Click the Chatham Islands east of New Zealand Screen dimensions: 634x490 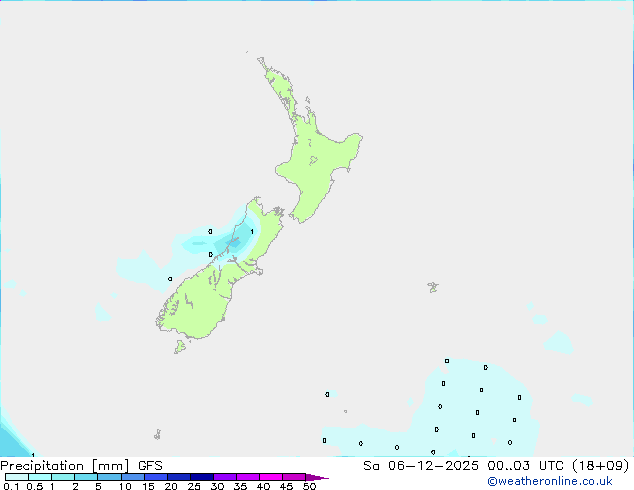pyautogui.click(x=433, y=287)
